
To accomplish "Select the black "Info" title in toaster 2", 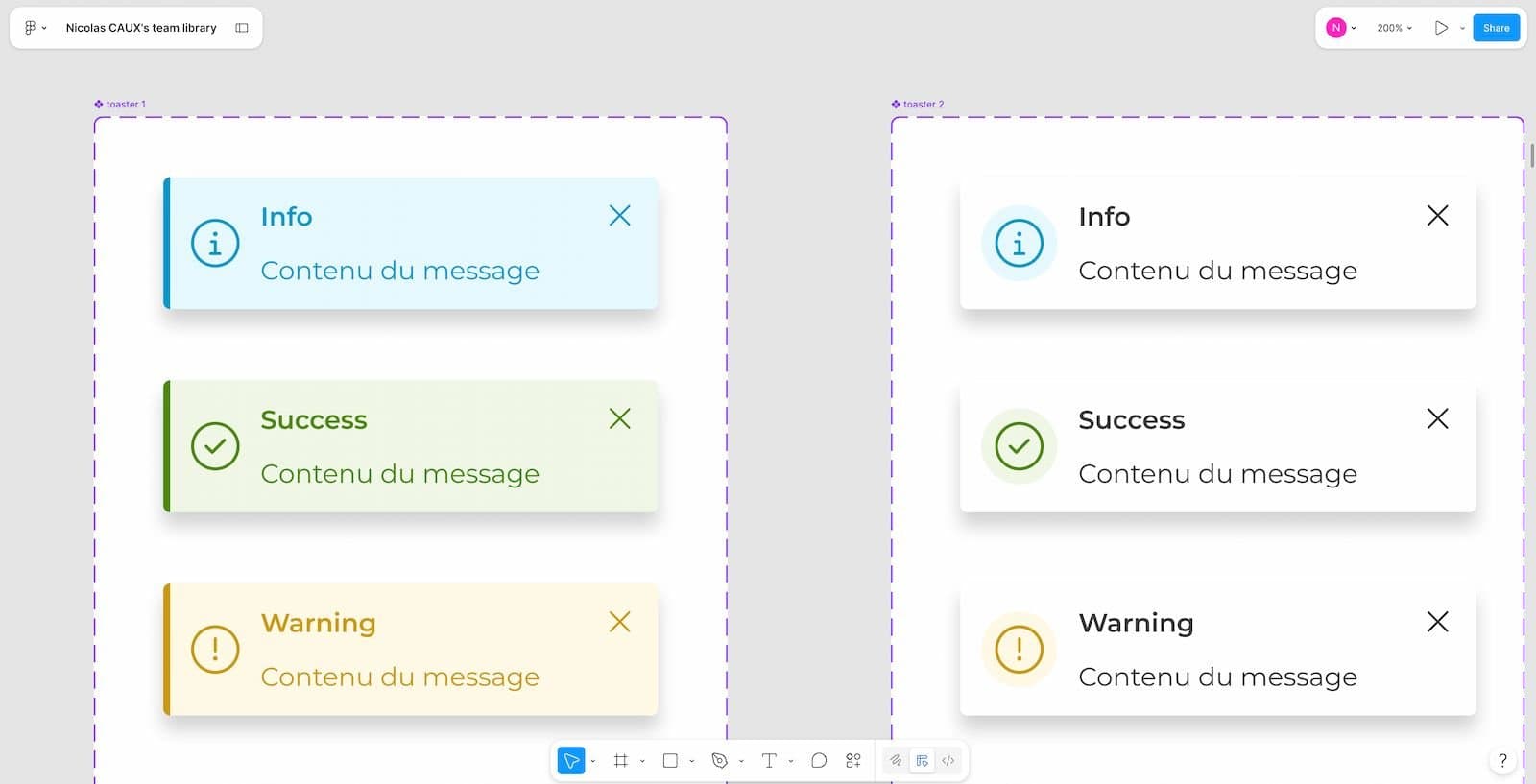I will pos(1104,217).
